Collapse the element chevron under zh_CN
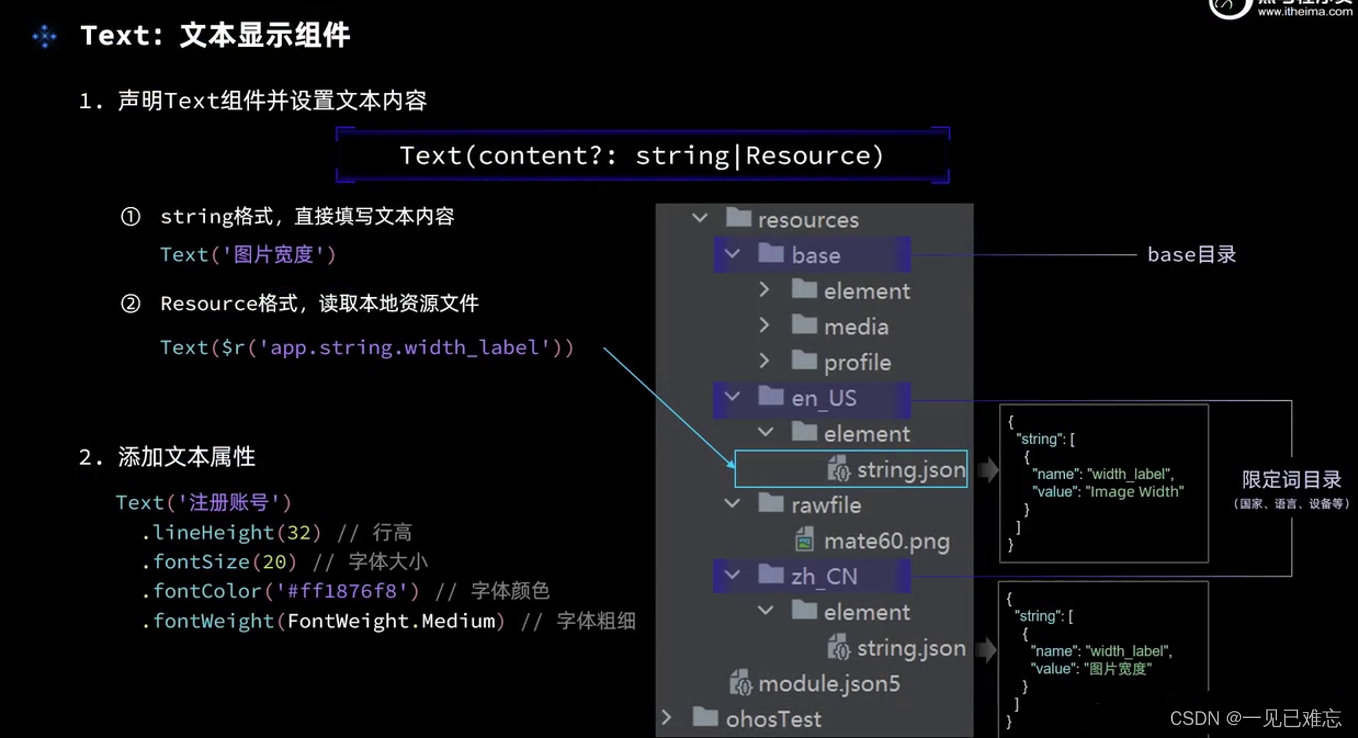The width and height of the screenshot is (1358, 738). pos(766,610)
